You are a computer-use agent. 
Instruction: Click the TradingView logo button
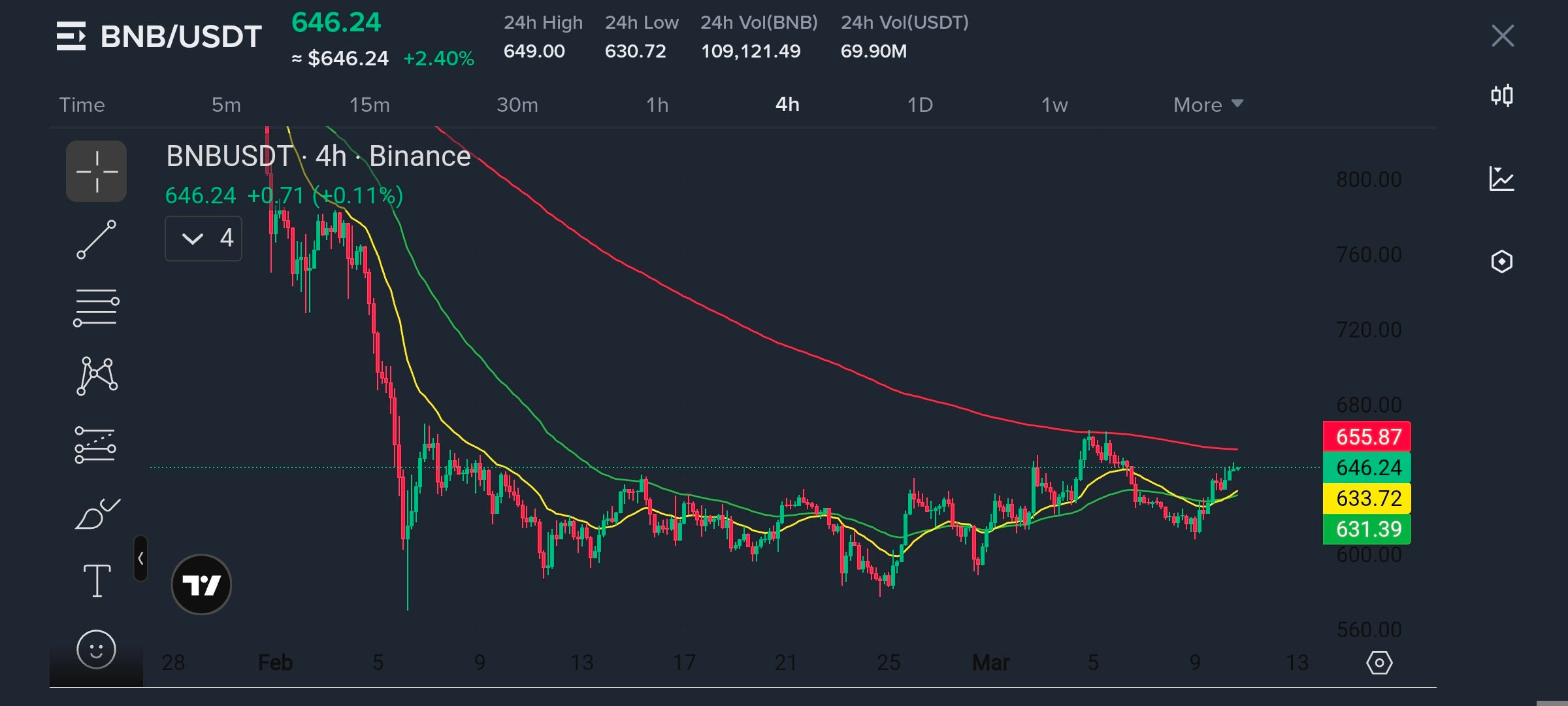pos(201,584)
